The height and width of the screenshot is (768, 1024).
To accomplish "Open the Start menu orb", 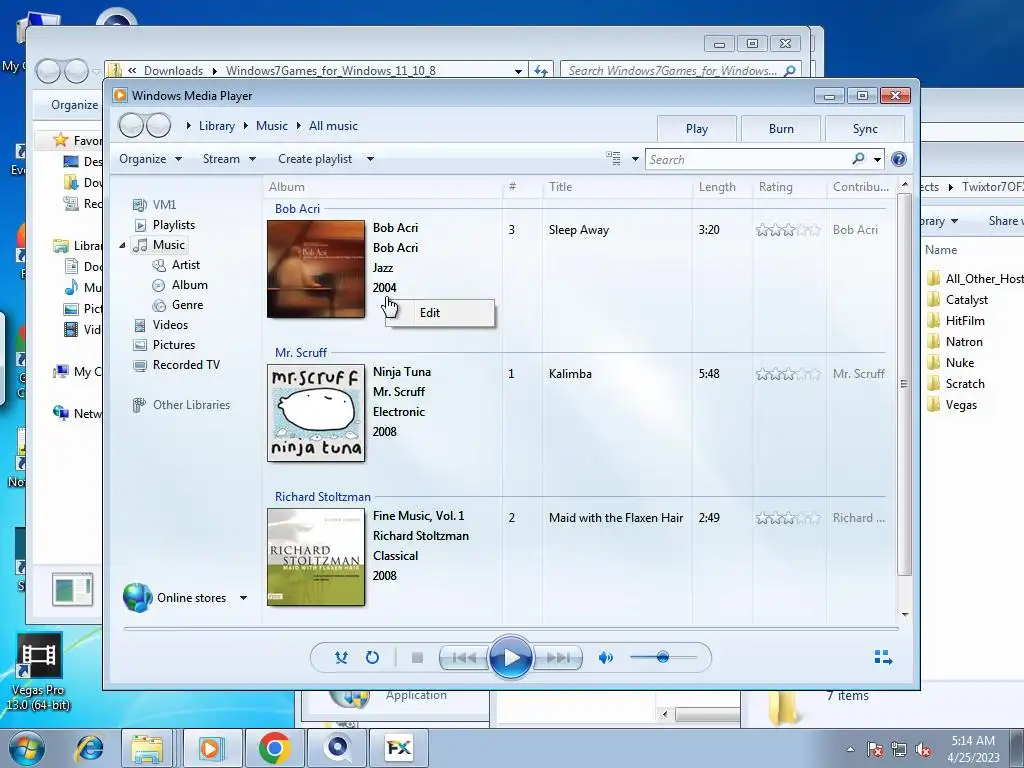I will (x=27, y=748).
